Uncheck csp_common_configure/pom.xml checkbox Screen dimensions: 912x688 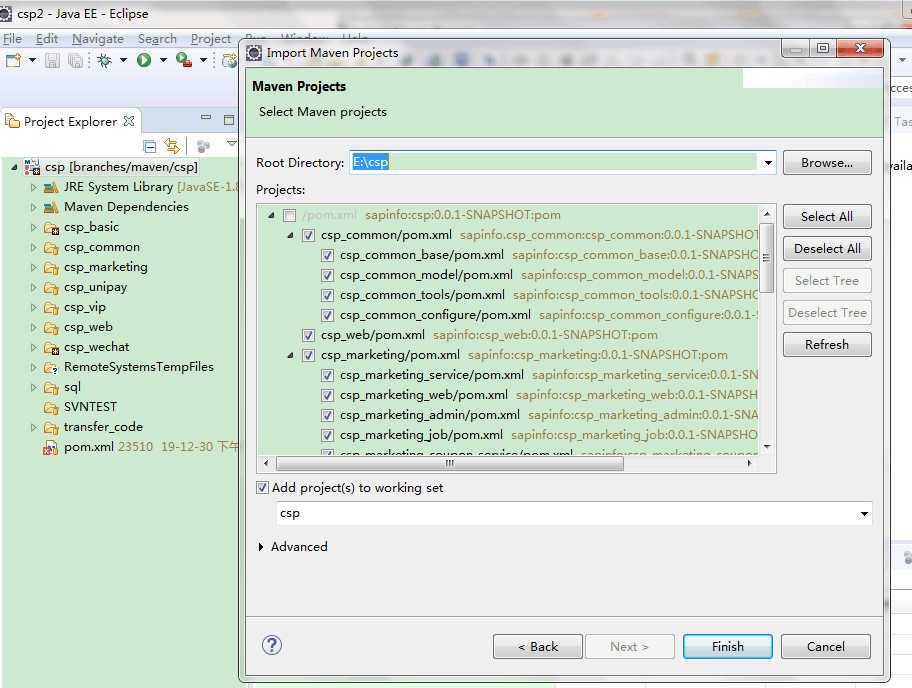coord(327,315)
